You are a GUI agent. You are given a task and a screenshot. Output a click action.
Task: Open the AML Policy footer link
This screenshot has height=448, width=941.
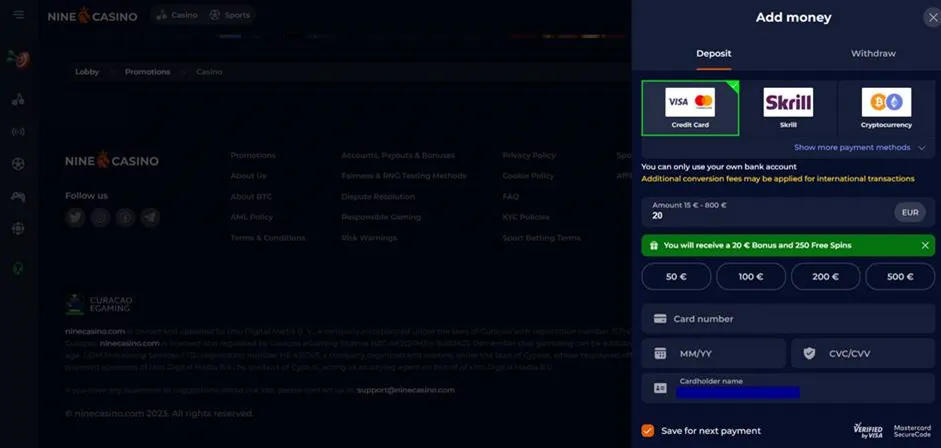click(251, 217)
